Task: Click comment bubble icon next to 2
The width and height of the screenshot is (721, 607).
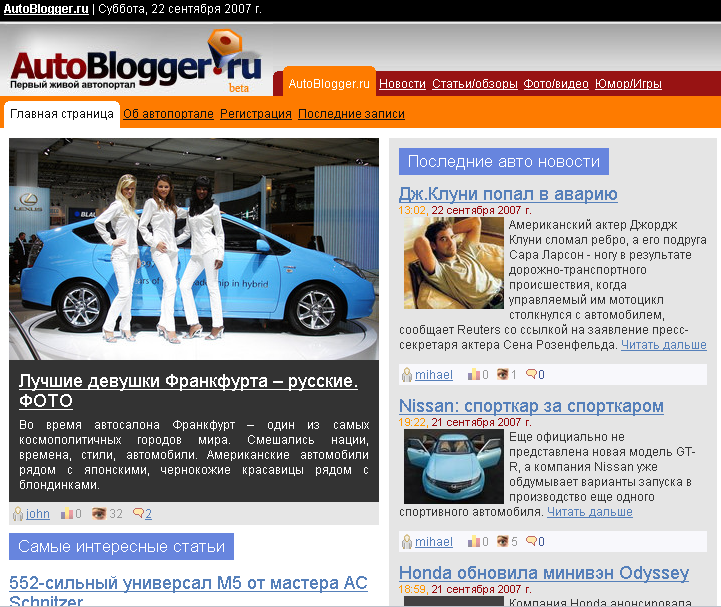Action: point(138,513)
